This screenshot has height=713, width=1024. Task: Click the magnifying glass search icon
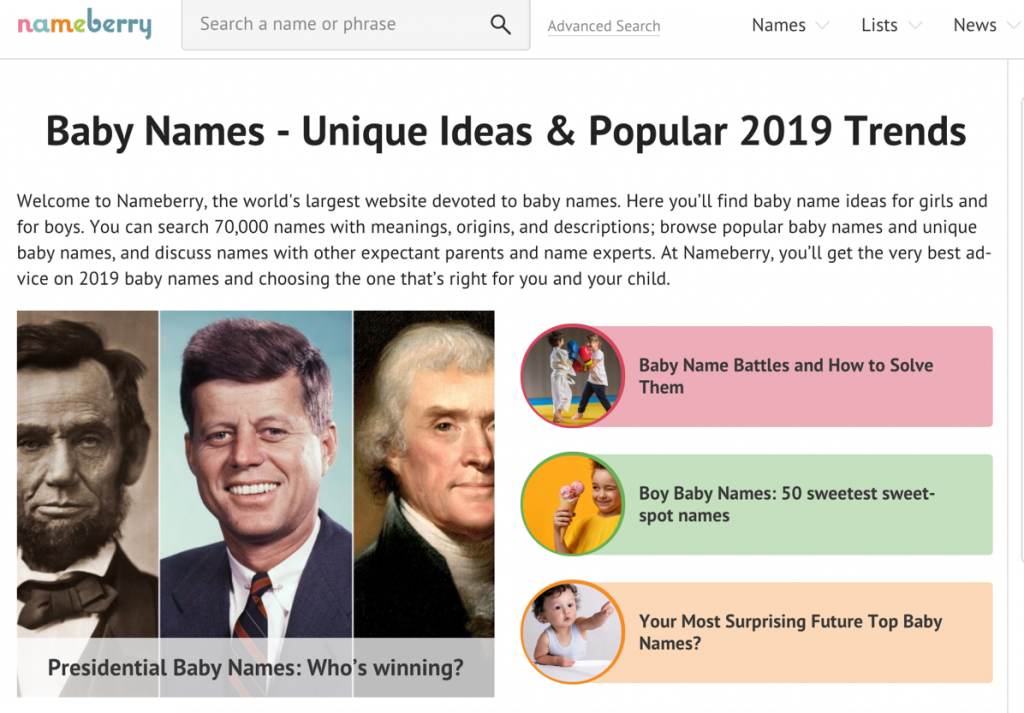pyautogui.click(x=500, y=25)
